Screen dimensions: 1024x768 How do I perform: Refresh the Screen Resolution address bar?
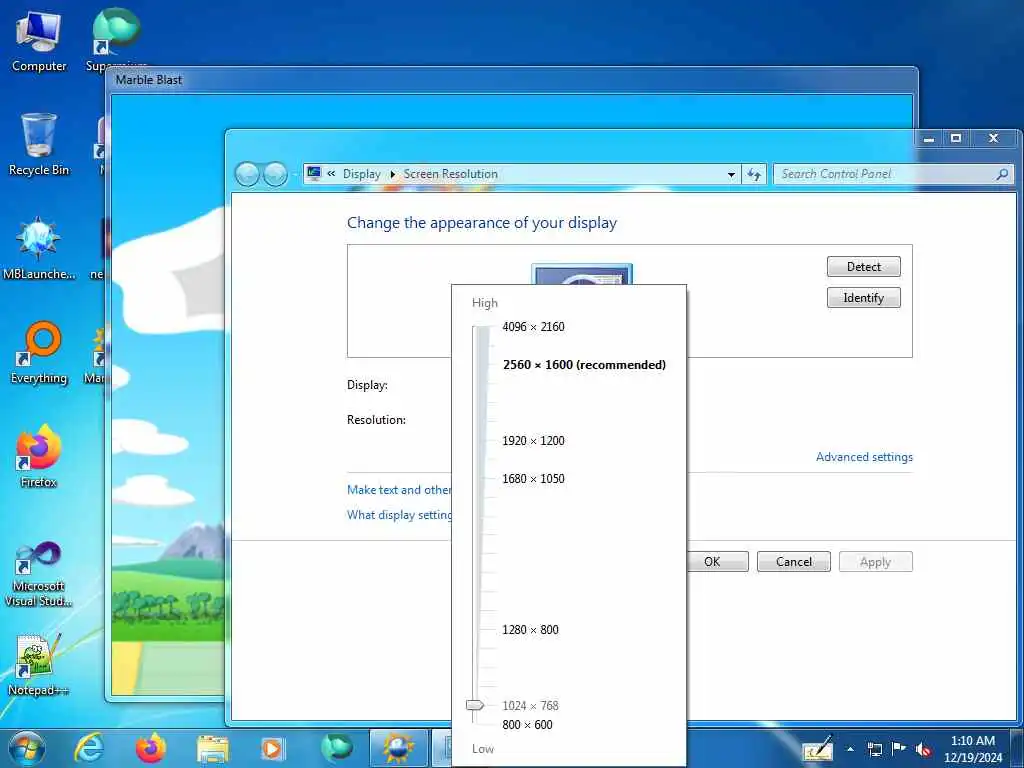[x=754, y=174]
